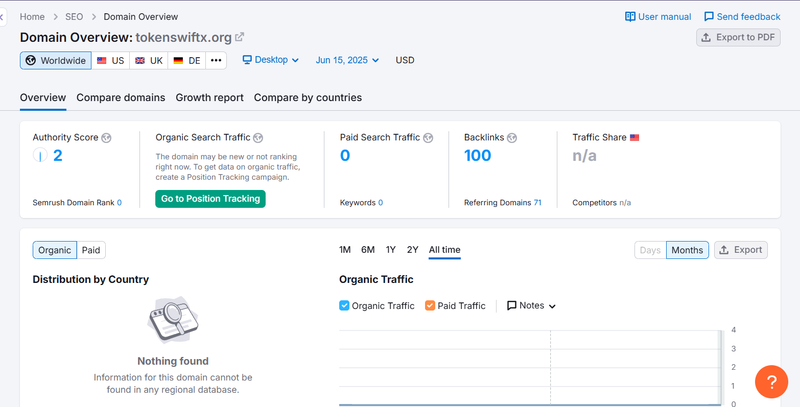Click the Notes comment icon

coord(511,306)
